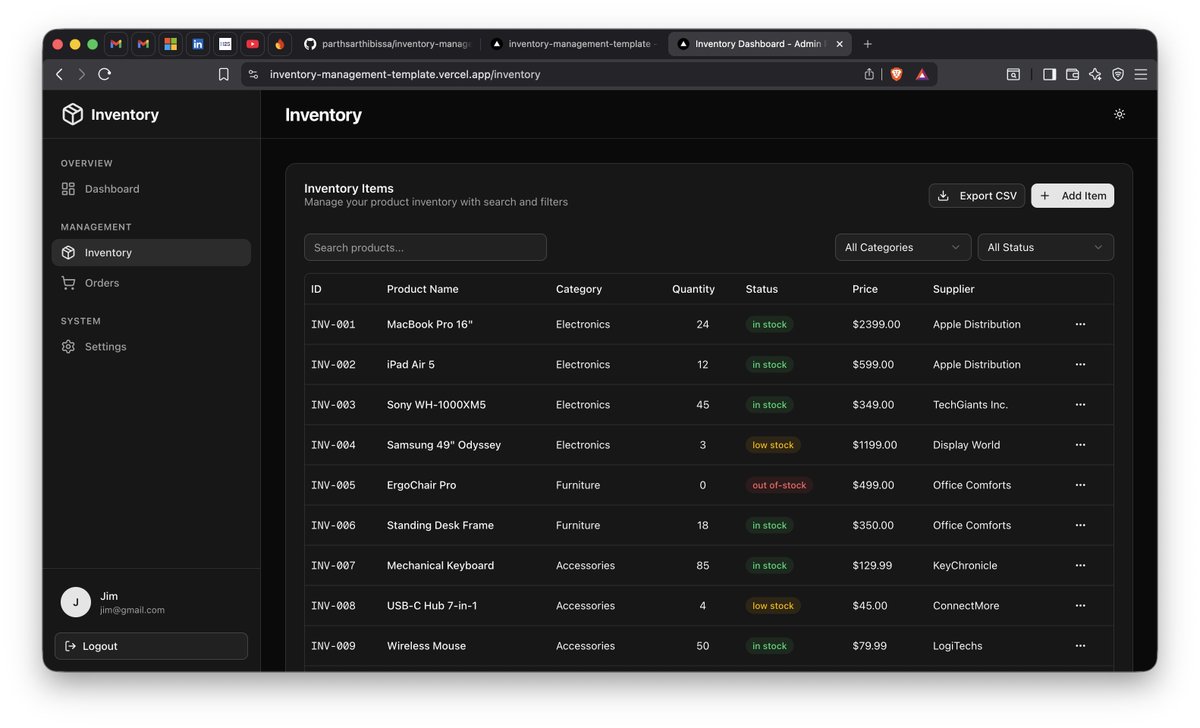The height and width of the screenshot is (728, 1200).
Task: Close the Inventory Dashboard tab
Action: click(x=840, y=44)
